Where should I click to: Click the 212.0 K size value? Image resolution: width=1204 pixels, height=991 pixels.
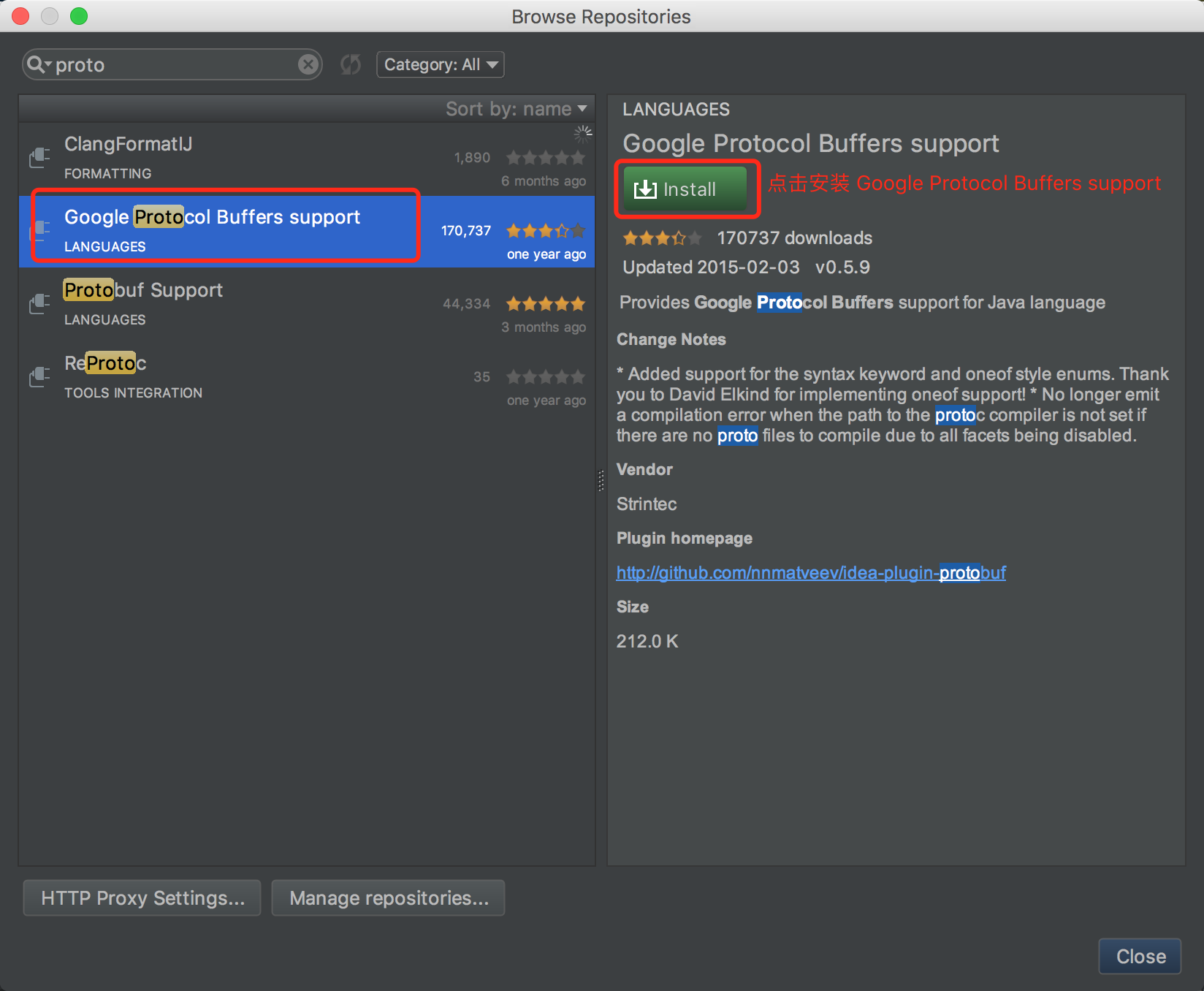(x=647, y=642)
